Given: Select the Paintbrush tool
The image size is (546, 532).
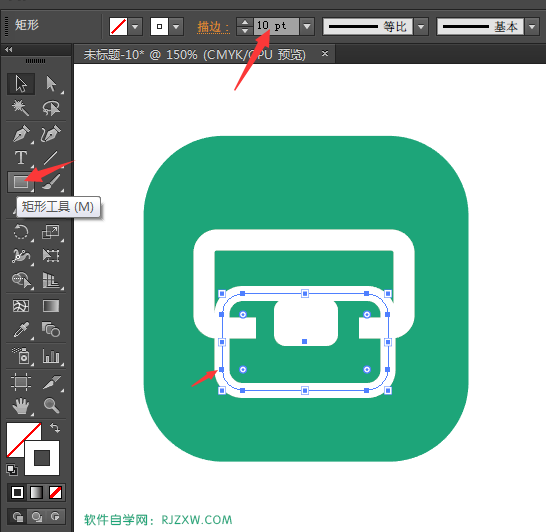Looking at the screenshot, I should click(x=51, y=181).
